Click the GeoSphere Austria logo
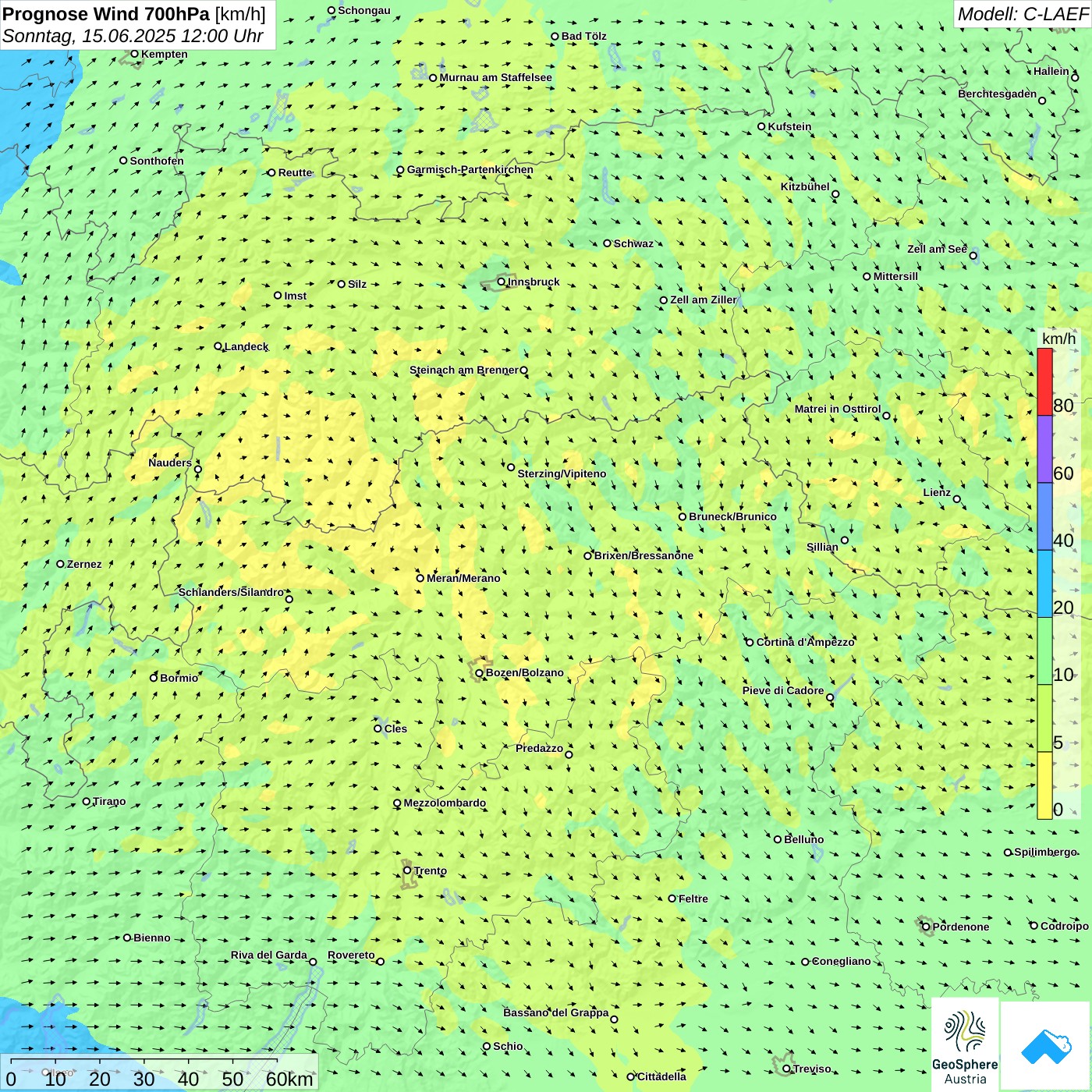Viewport: 1092px width, 1092px height. (x=965, y=1044)
